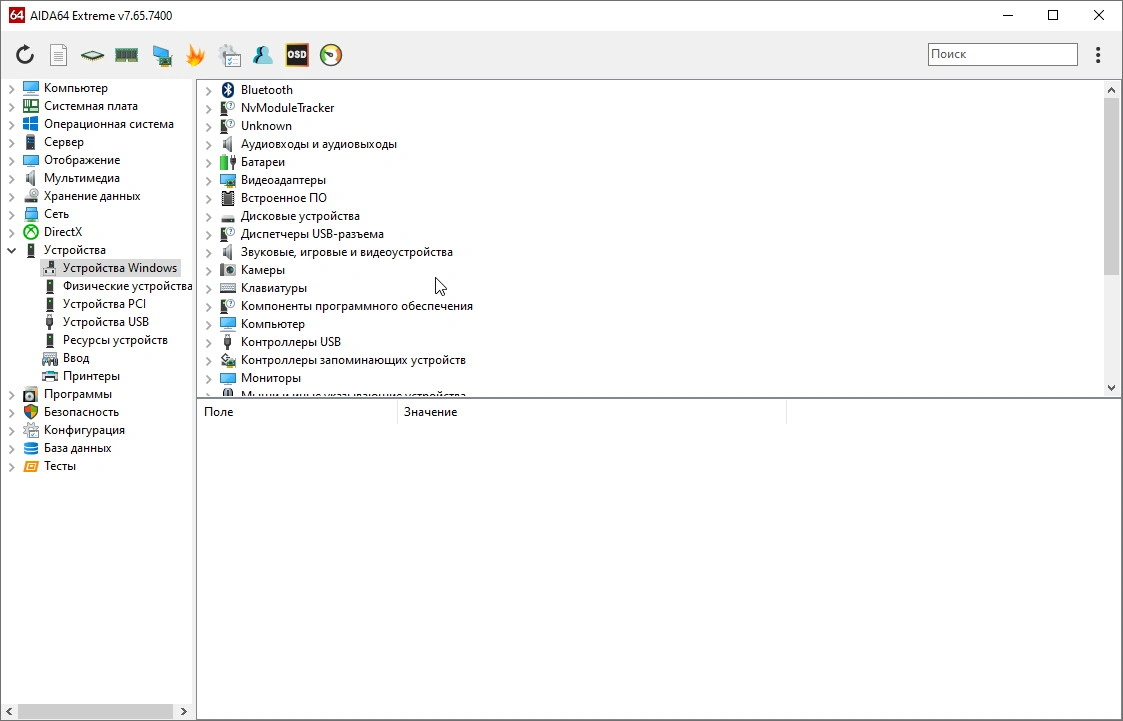1123x721 pixels.
Task: Click the Видеоадаптеры icon
Action: [228, 180]
